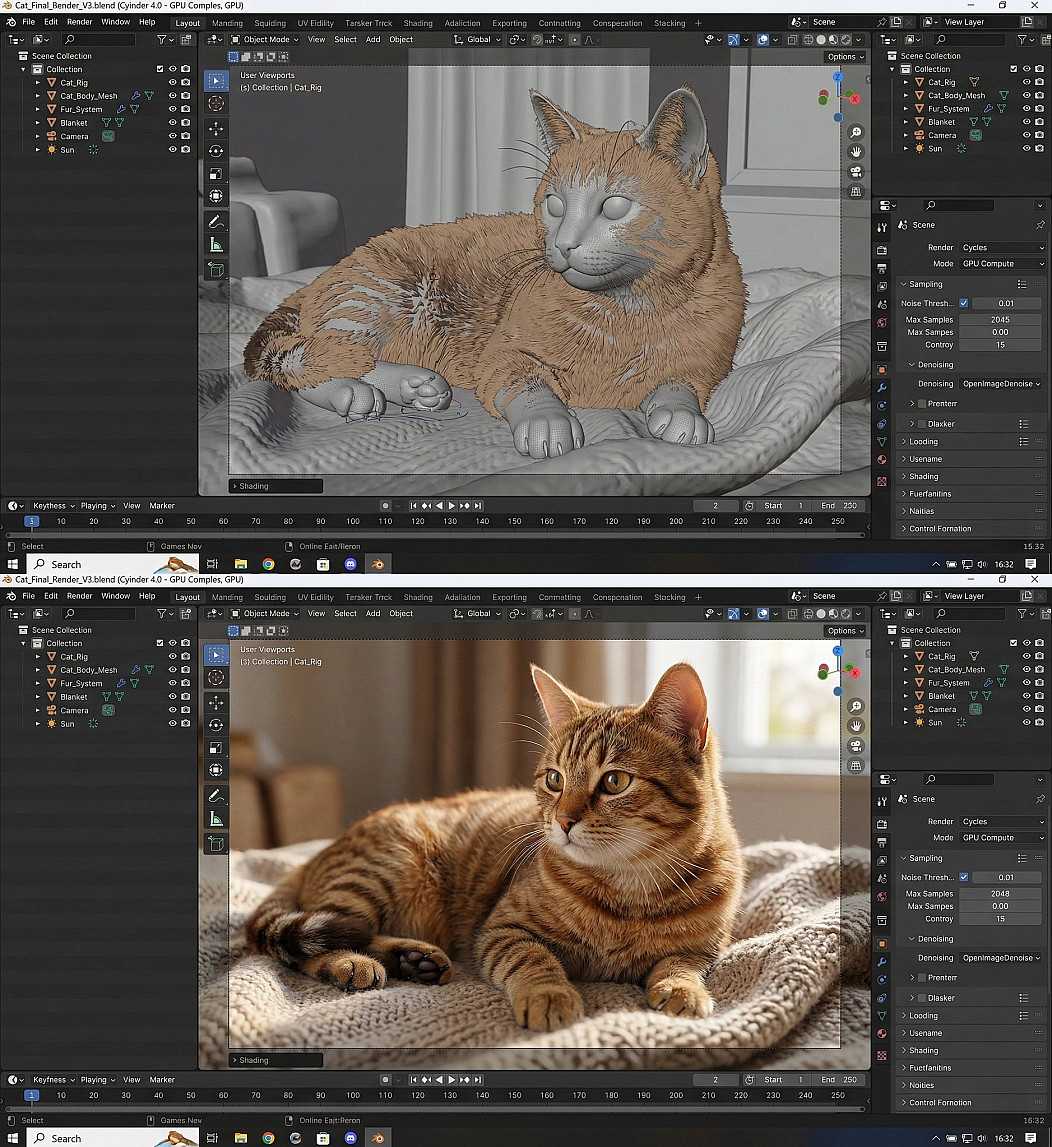This screenshot has height=1147, width=1052.
Task: Toggle Noise Threshold checkbox in top properties panel
Action: [x=964, y=303]
